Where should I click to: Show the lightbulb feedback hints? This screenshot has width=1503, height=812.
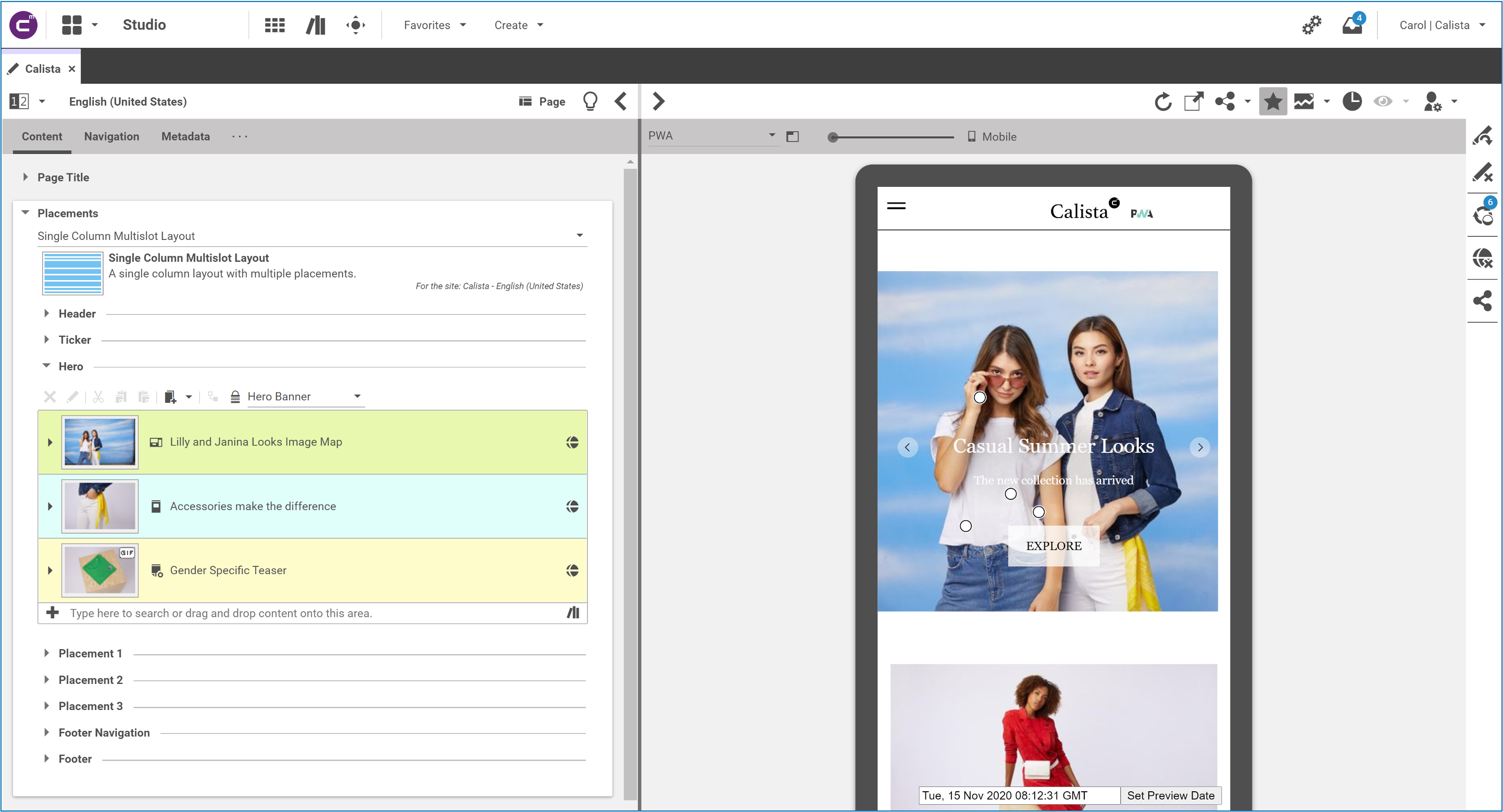click(590, 102)
